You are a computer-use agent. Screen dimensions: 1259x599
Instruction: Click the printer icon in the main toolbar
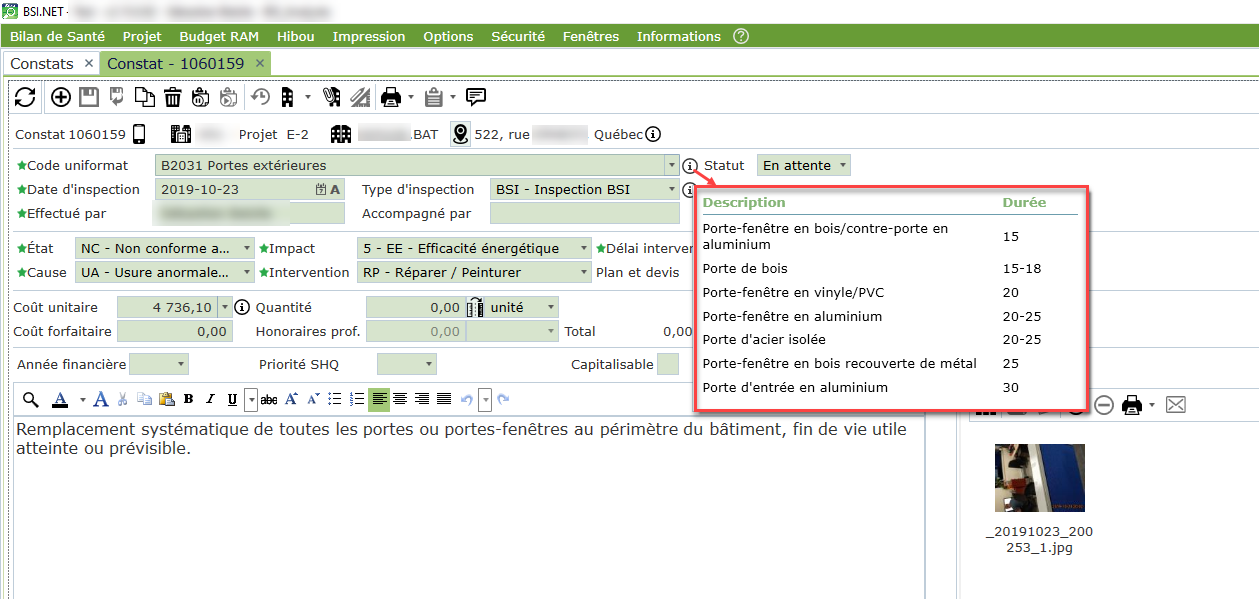point(390,97)
